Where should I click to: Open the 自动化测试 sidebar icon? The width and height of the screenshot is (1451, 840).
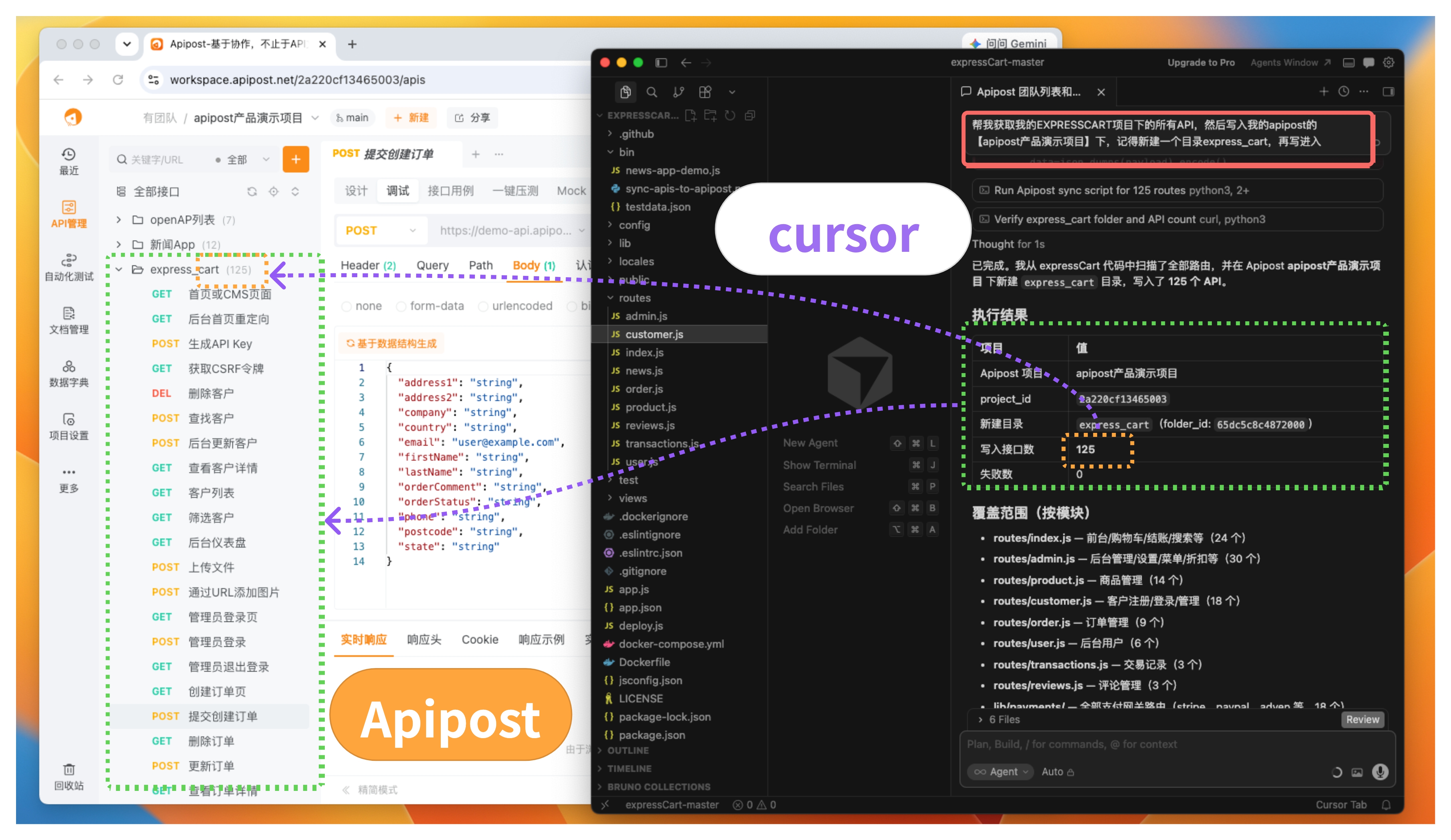coord(69,267)
